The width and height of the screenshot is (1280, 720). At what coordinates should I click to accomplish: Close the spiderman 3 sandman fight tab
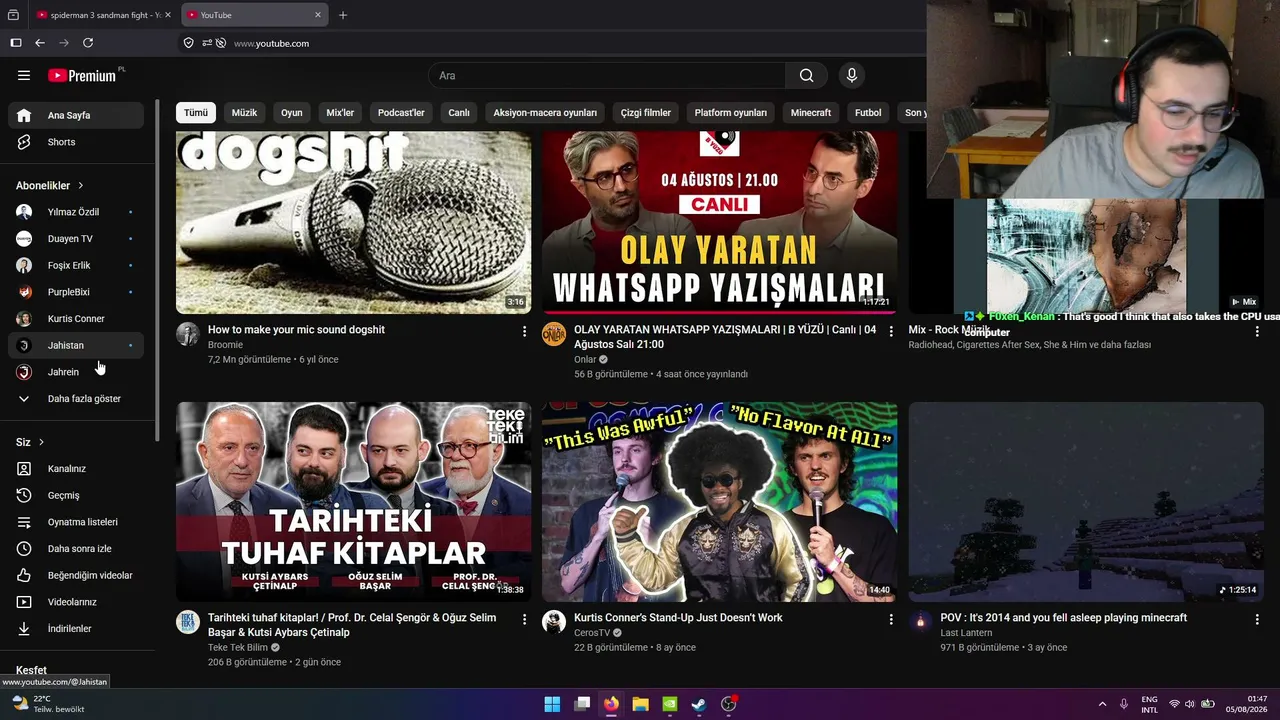click(x=168, y=15)
